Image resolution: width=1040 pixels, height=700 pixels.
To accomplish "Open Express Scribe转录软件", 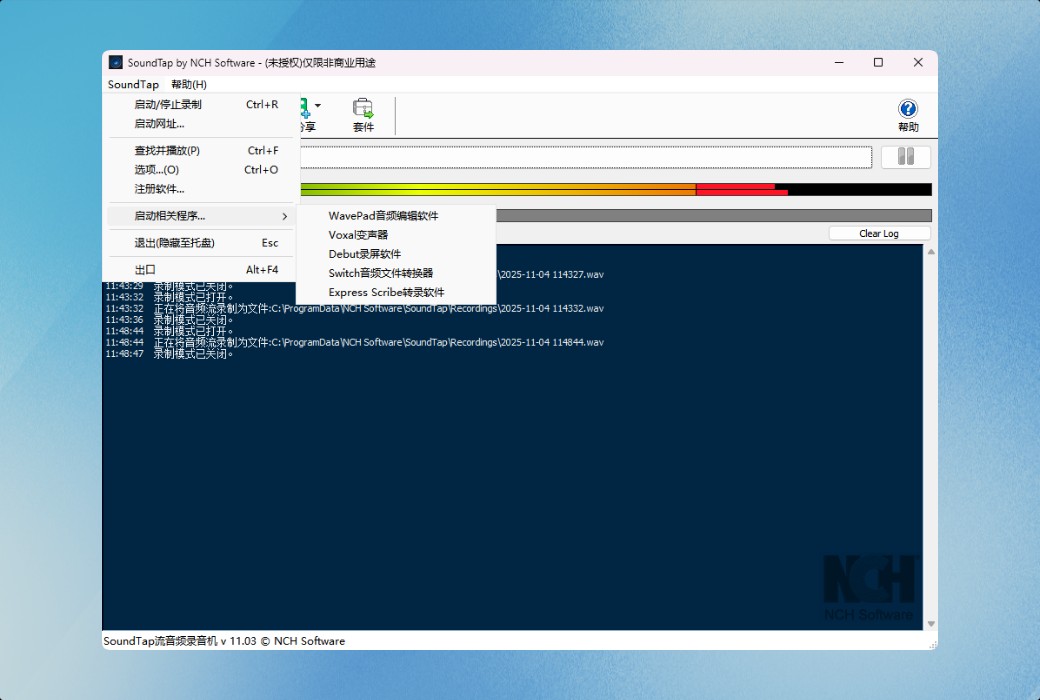I will click(x=386, y=292).
